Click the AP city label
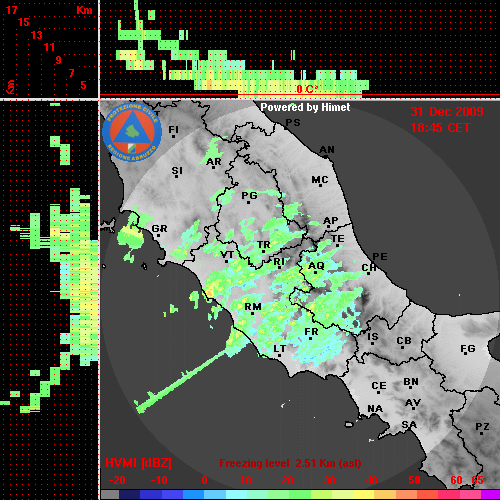The height and width of the screenshot is (500, 500). (330, 221)
